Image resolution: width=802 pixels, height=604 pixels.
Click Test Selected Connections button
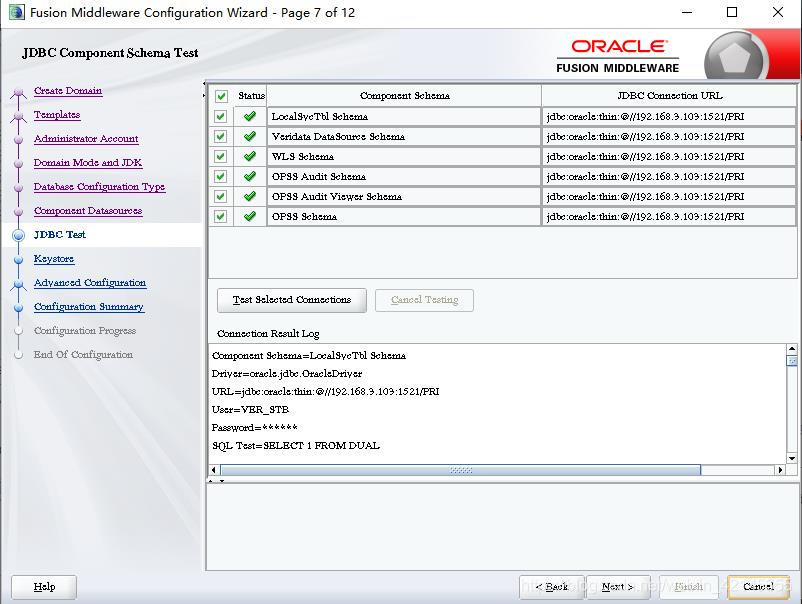click(292, 300)
